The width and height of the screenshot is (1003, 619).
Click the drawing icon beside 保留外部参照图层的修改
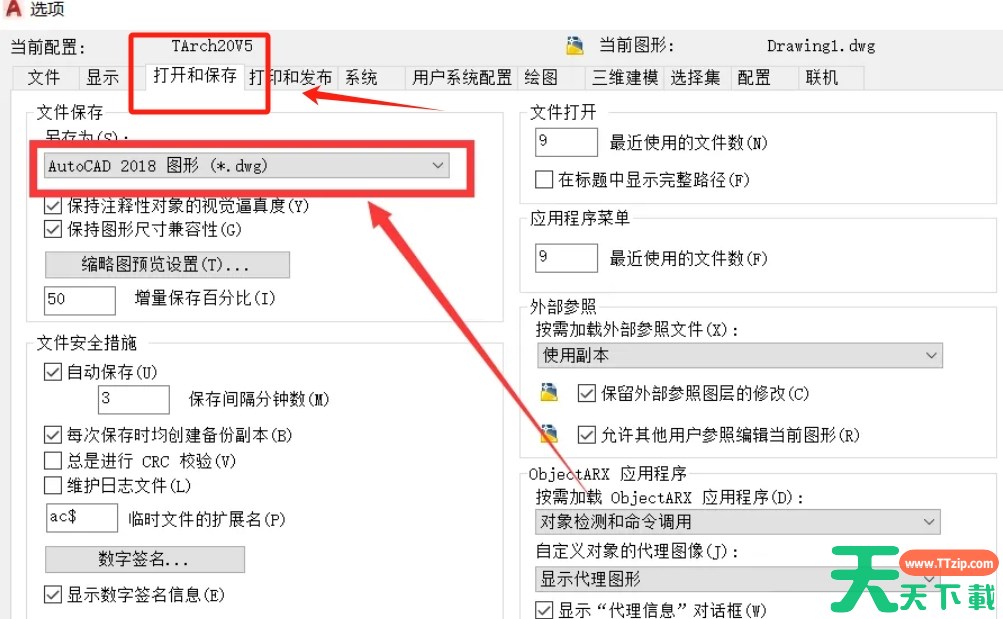point(549,393)
